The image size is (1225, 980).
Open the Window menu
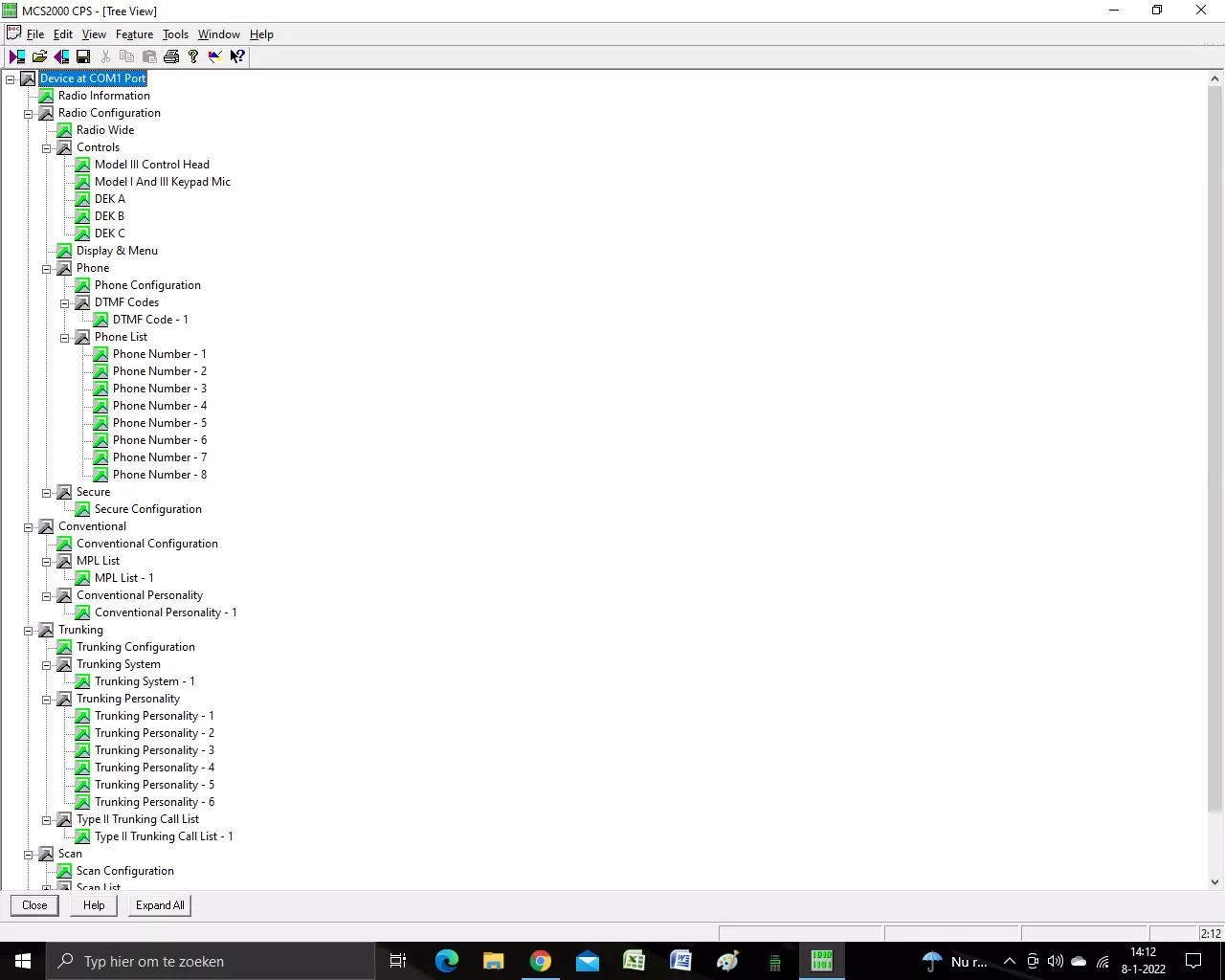click(x=219, y=33)
